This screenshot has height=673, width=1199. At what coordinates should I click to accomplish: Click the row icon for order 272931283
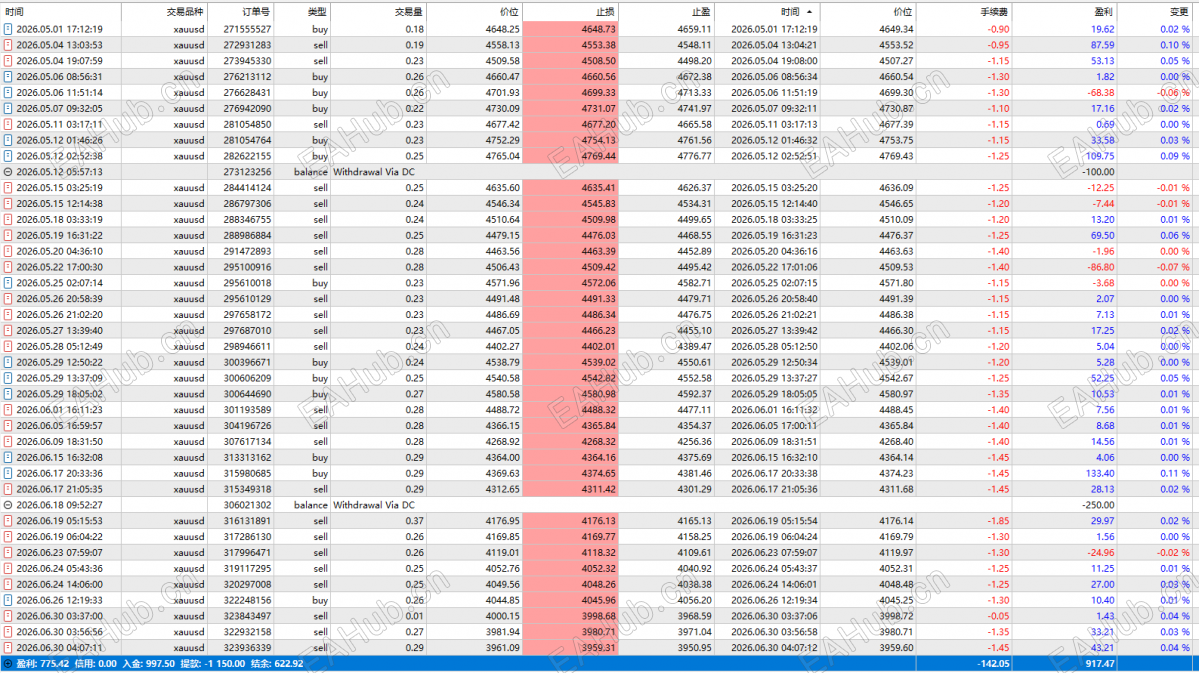pyautogui.click(x=8, y=45)
